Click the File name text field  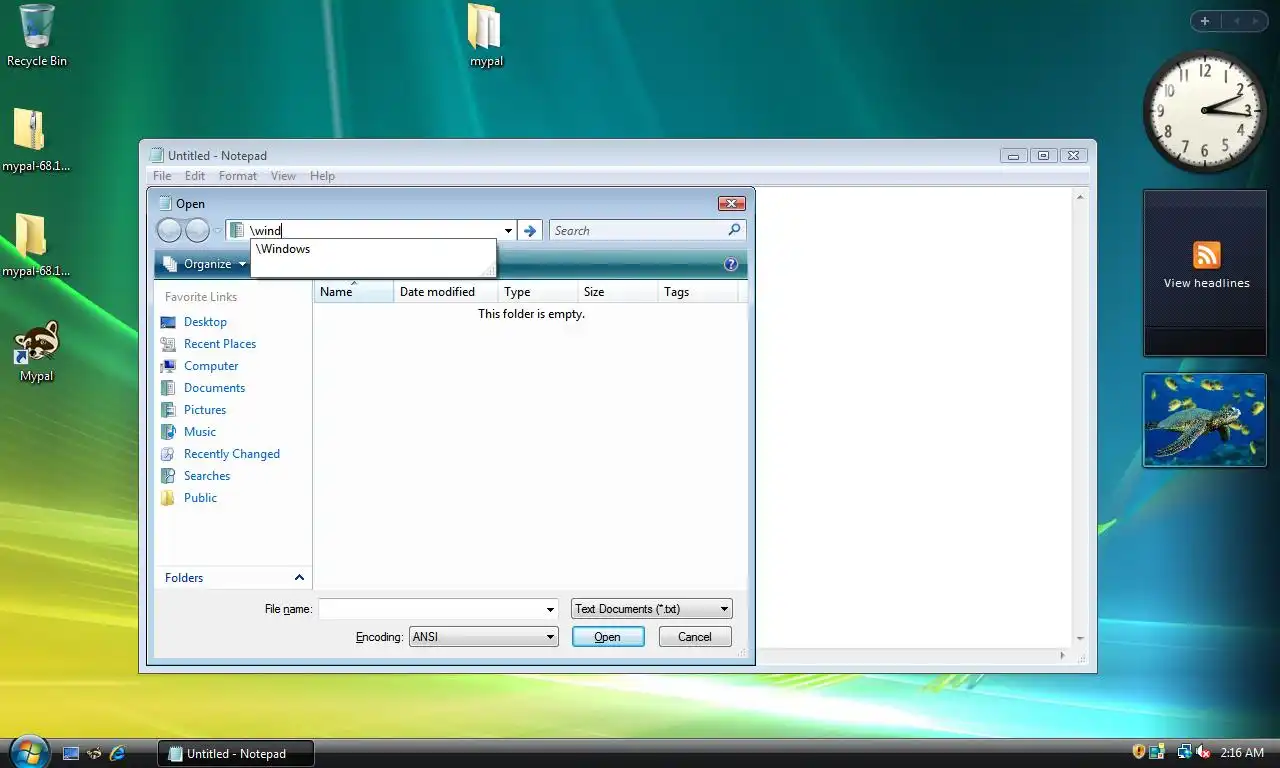(x=431, y=609)
